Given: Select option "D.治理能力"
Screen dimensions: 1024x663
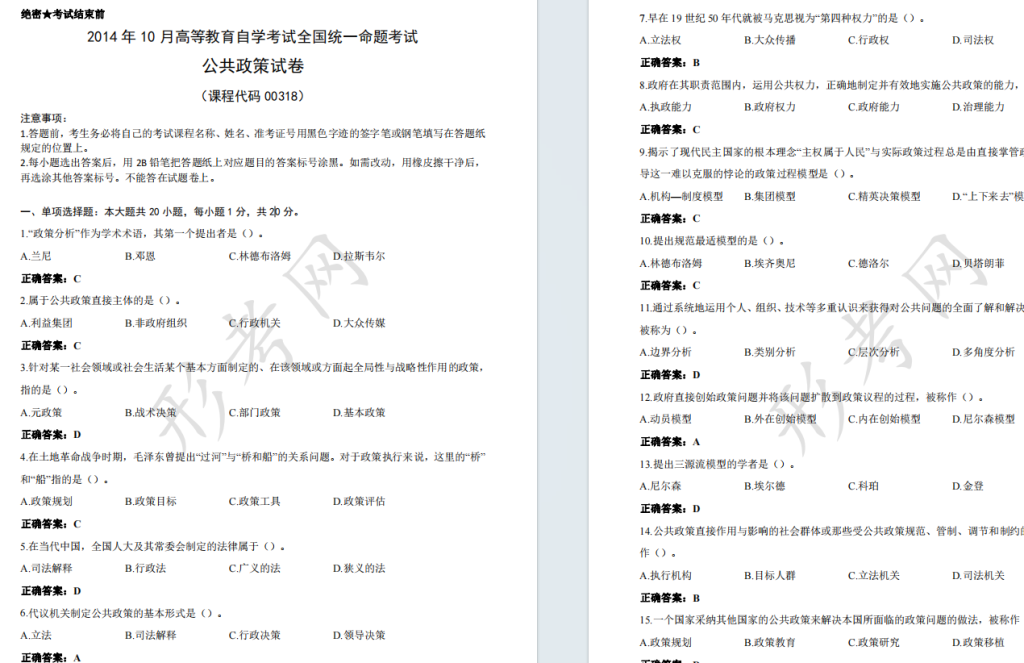Looking at the screenshot, I should click(x=978, y=106).
